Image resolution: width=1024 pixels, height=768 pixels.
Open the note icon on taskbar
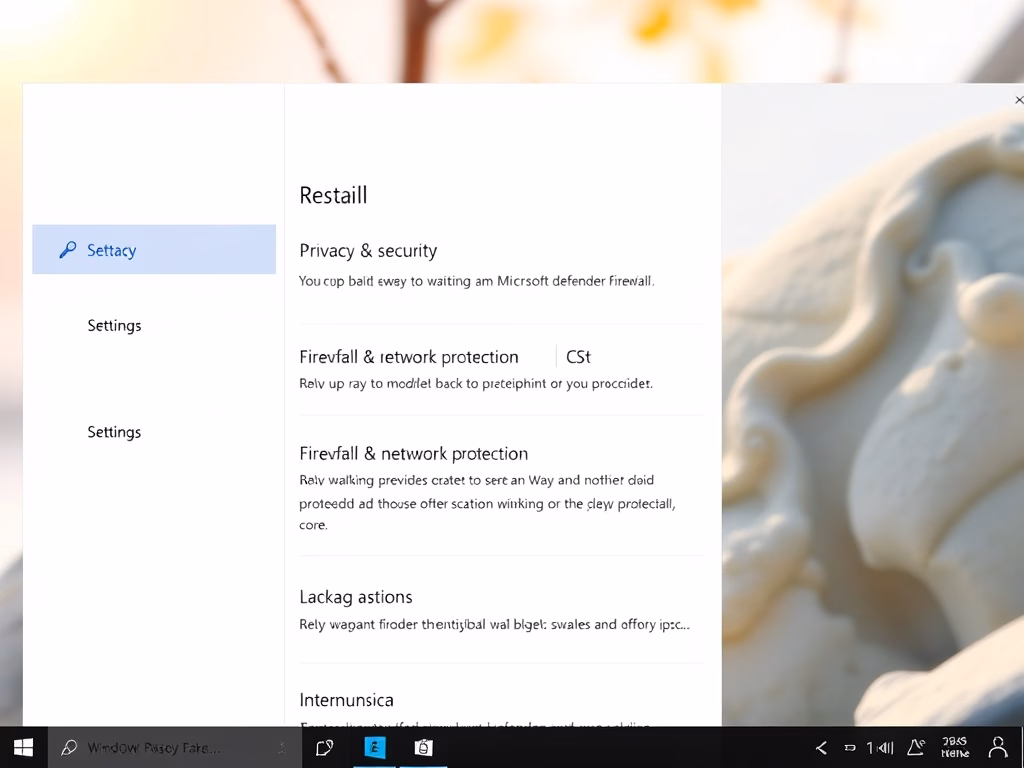324,747
